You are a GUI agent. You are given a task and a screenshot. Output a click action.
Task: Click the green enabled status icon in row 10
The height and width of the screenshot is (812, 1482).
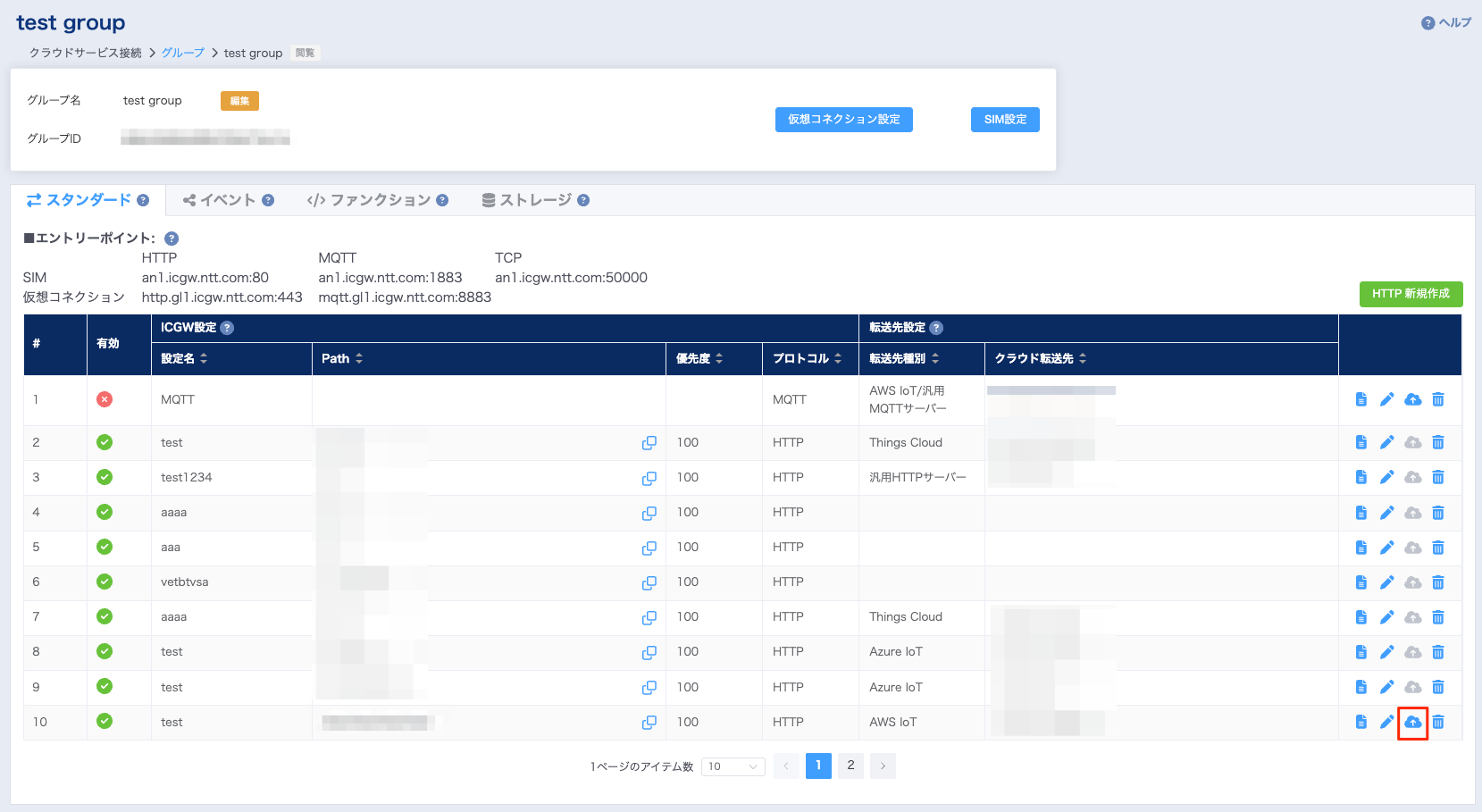pyautogui.click(x=105, y=722)
